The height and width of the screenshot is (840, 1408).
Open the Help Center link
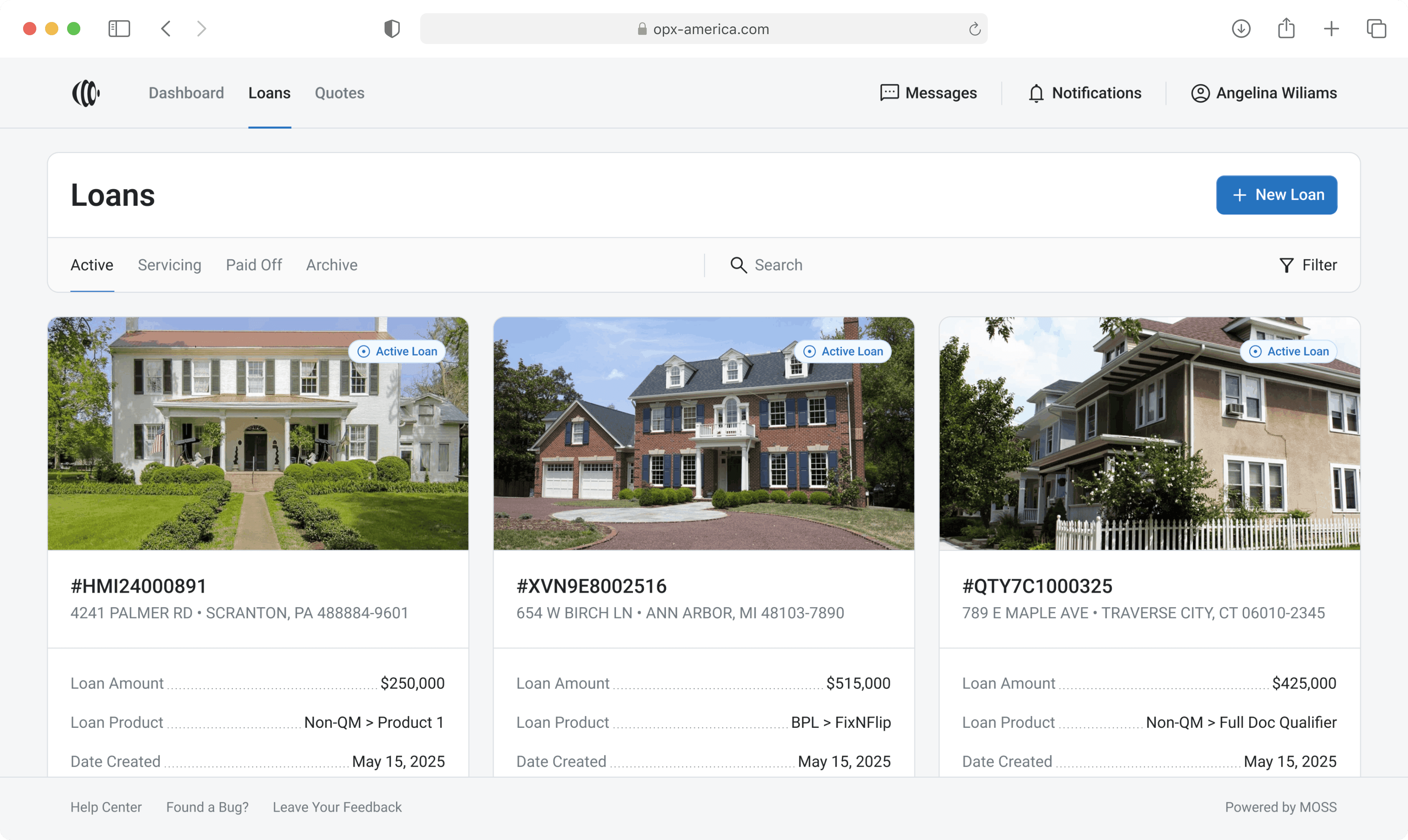[106, 807]
